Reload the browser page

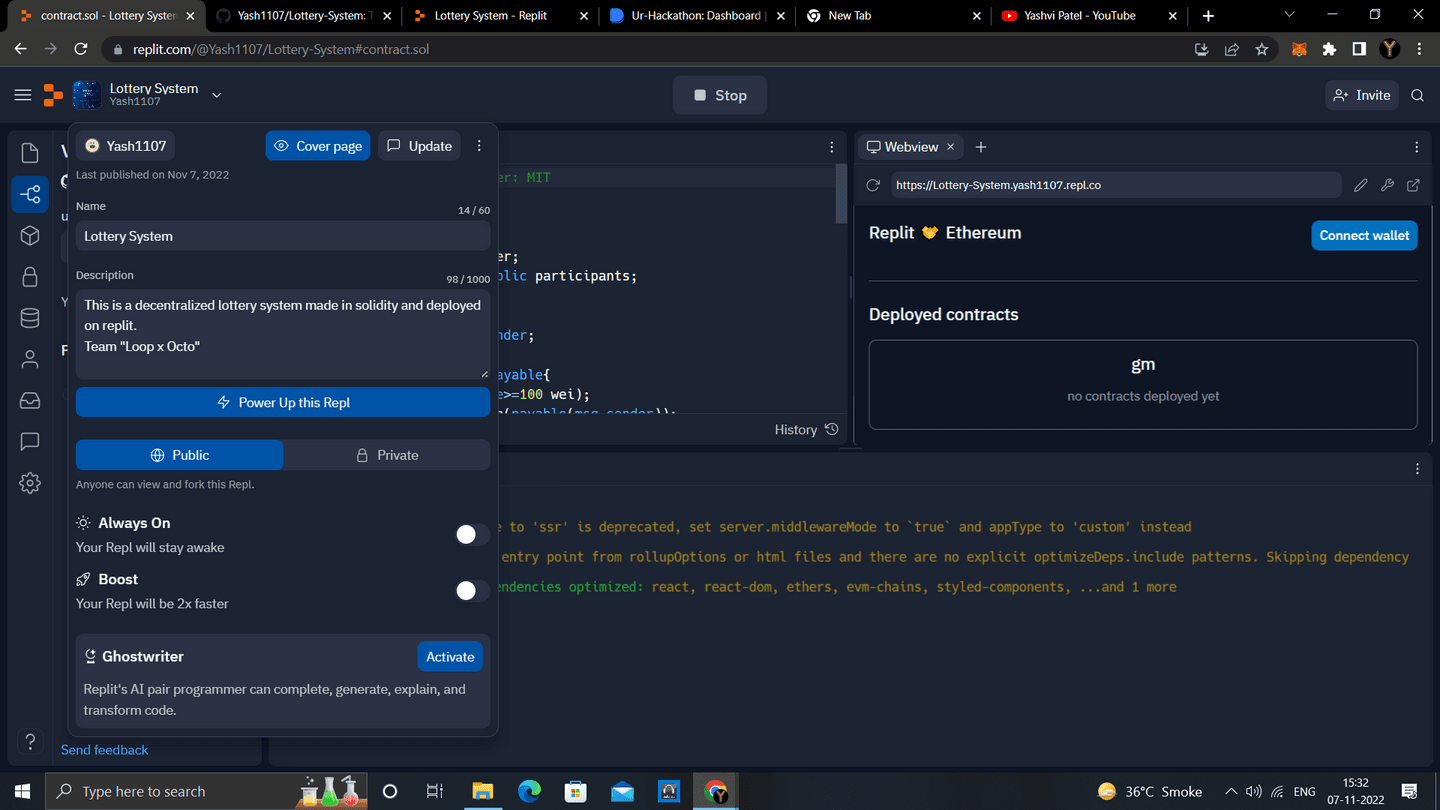pos(81,49)
